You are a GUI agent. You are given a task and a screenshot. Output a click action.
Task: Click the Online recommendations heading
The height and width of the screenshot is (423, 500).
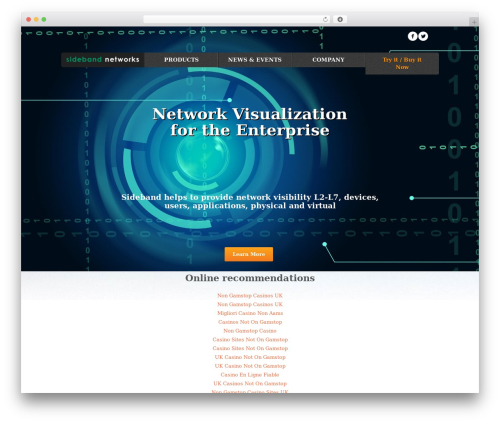click(250, 278)
